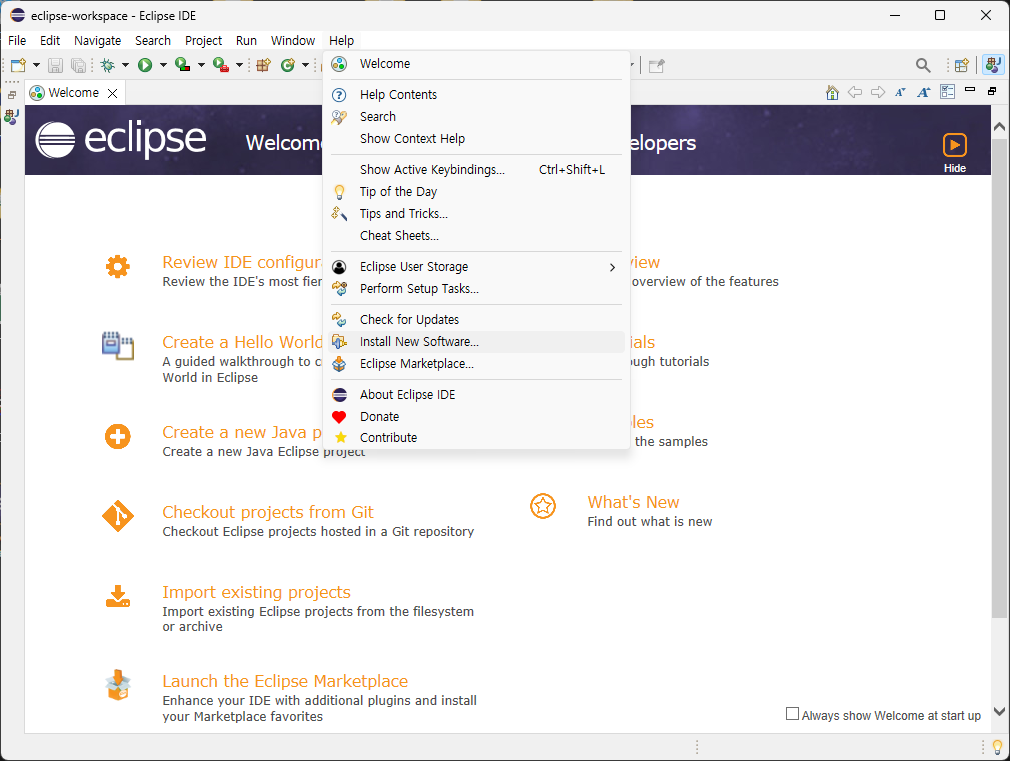Click the Hide label under the play icon

[955, 168]
